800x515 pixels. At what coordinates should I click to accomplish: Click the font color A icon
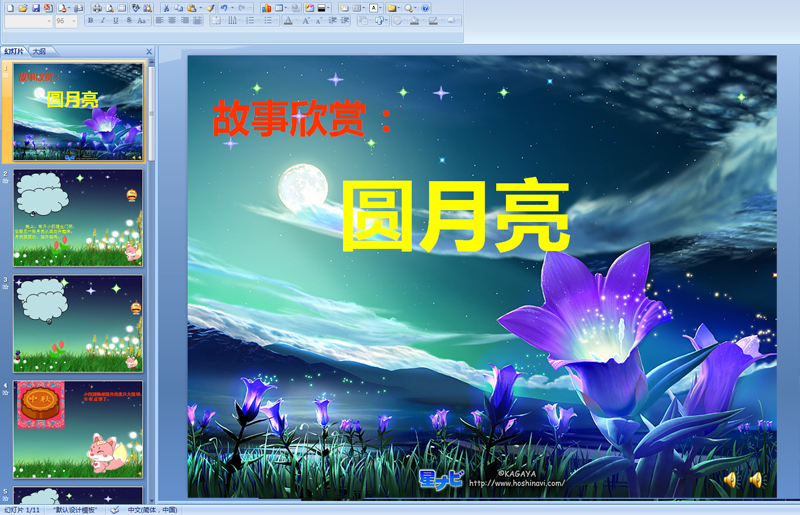point(288,20)
